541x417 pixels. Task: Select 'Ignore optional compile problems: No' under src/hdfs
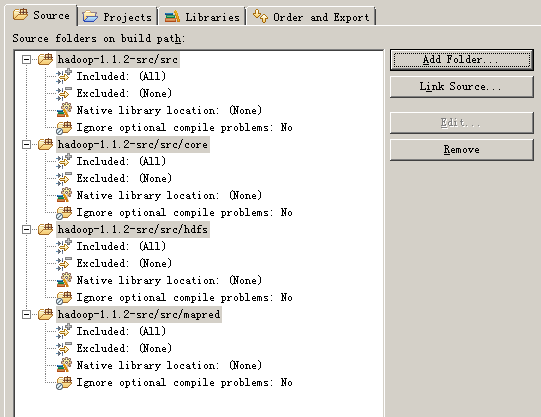[x=185, y=298]
